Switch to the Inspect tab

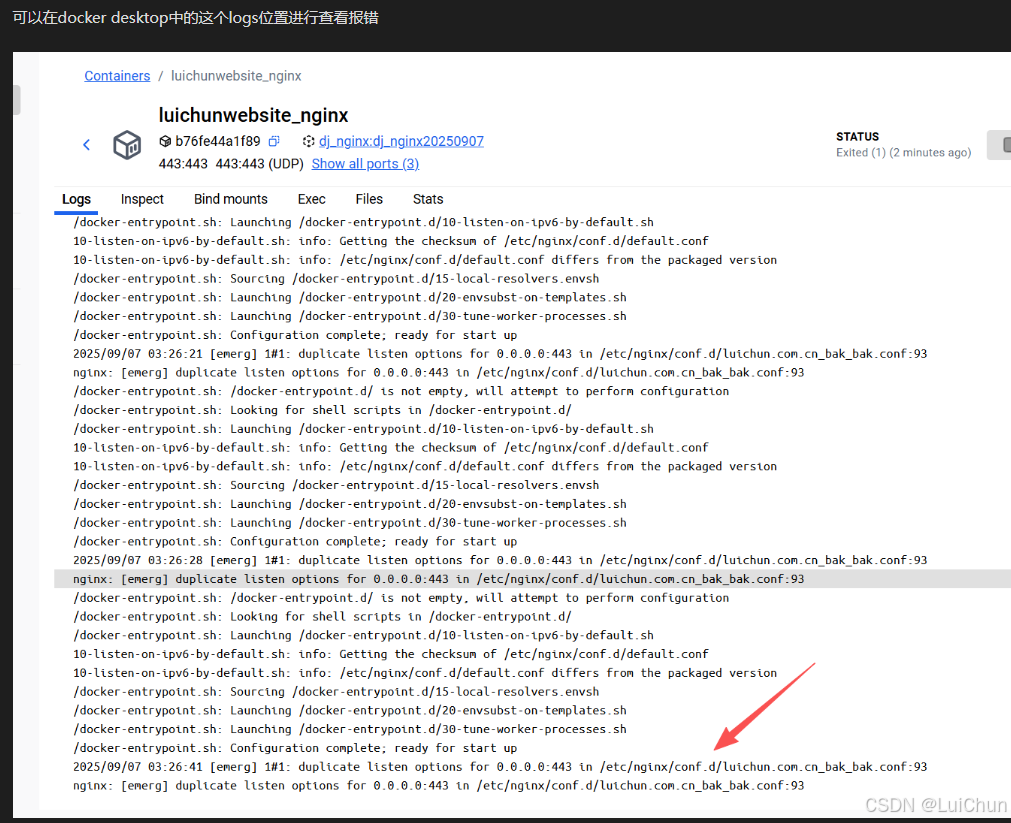142,199
